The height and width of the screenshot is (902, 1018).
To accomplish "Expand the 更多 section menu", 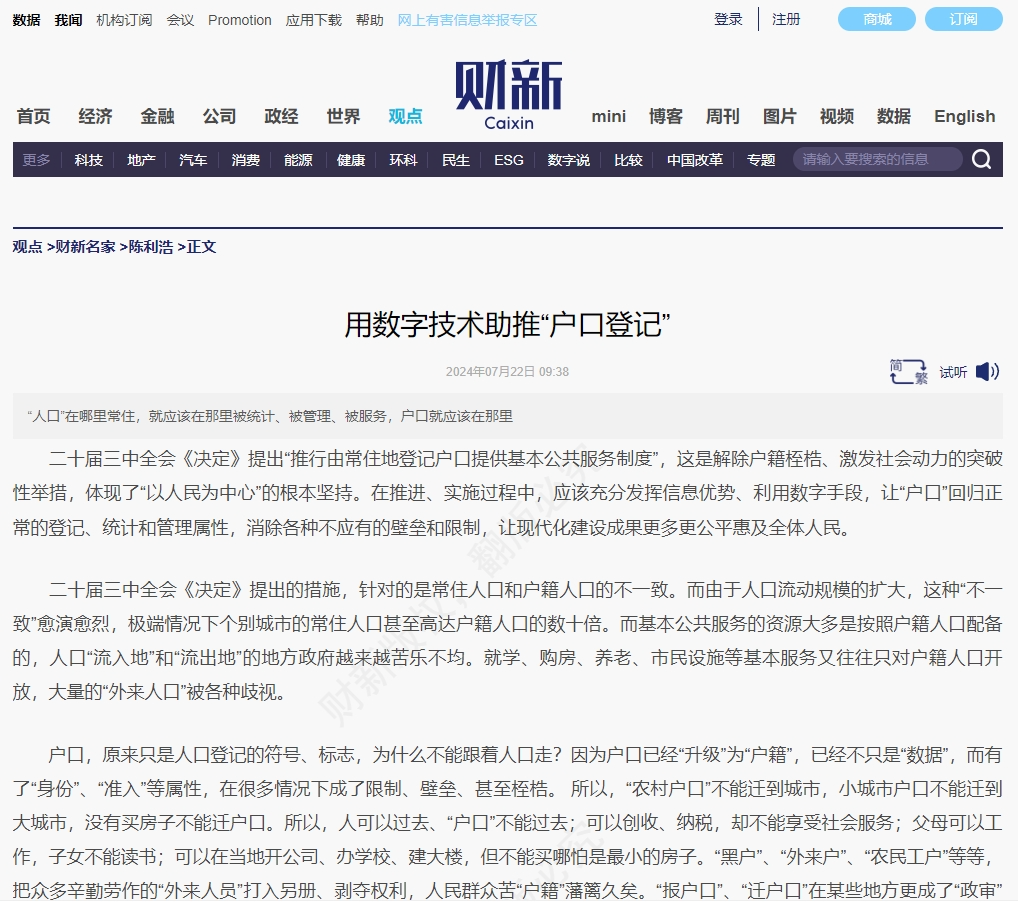I will (36, 159).
